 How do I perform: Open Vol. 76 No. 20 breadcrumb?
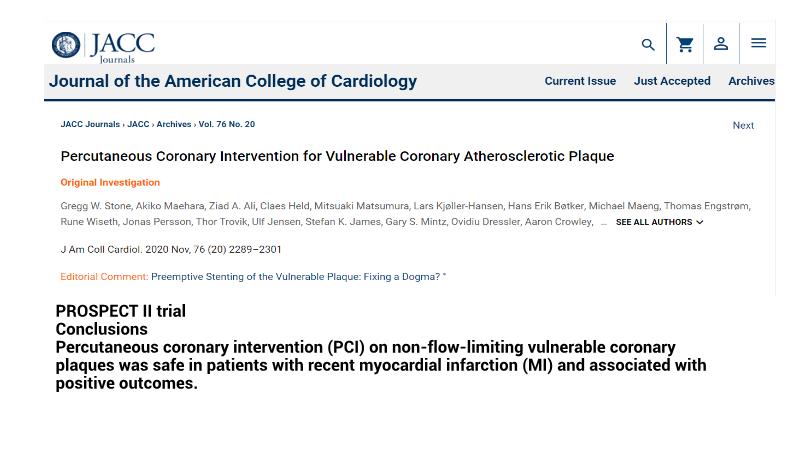[226, 125]
